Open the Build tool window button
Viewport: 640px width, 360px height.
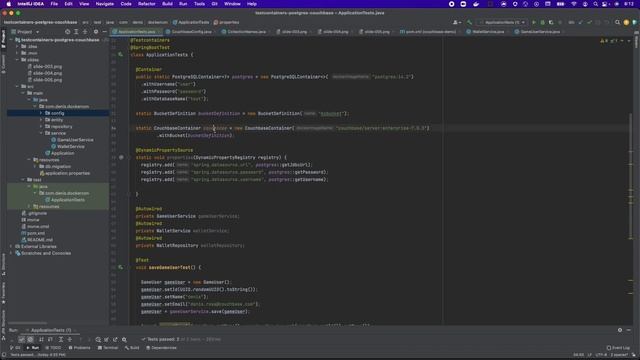132,348
